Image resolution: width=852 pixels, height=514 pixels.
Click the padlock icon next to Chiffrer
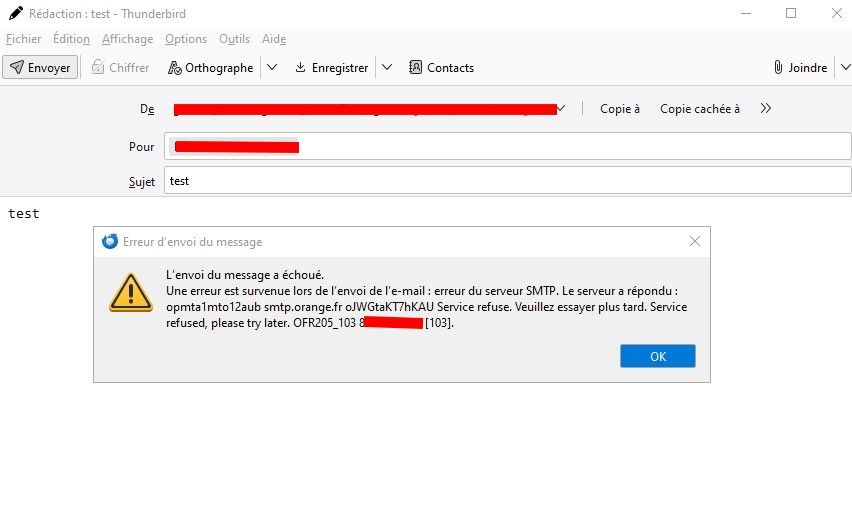pos(98,67)
